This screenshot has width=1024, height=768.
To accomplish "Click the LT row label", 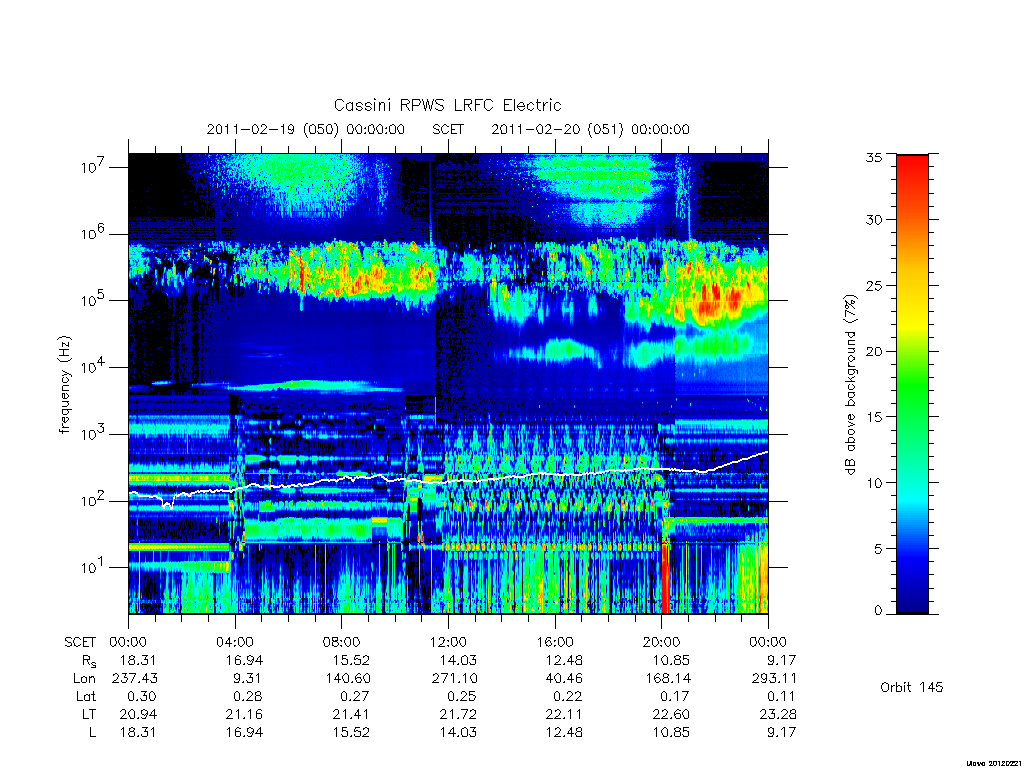I will (x=89, y=714).
